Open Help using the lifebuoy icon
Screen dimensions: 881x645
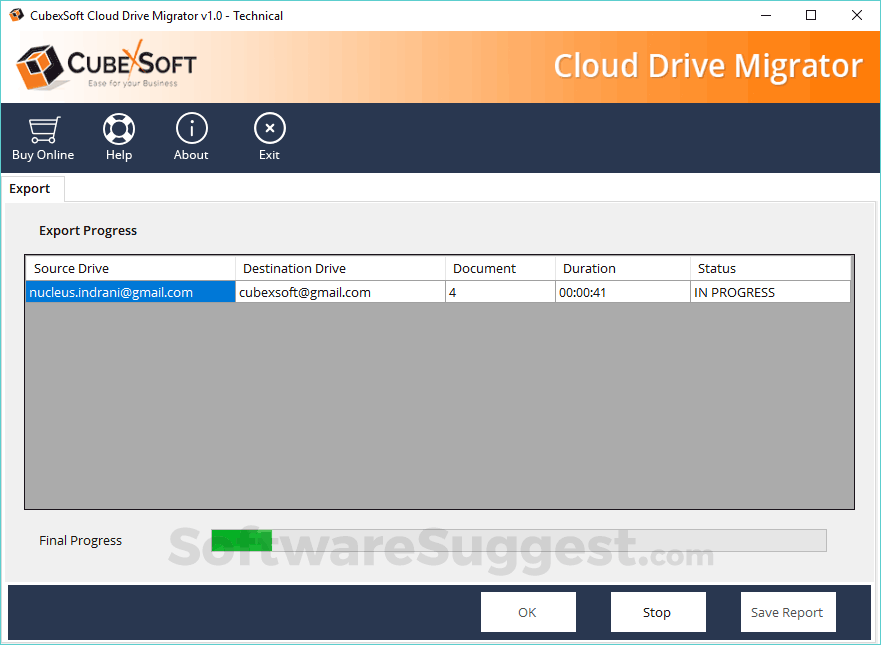coord(118,128)
